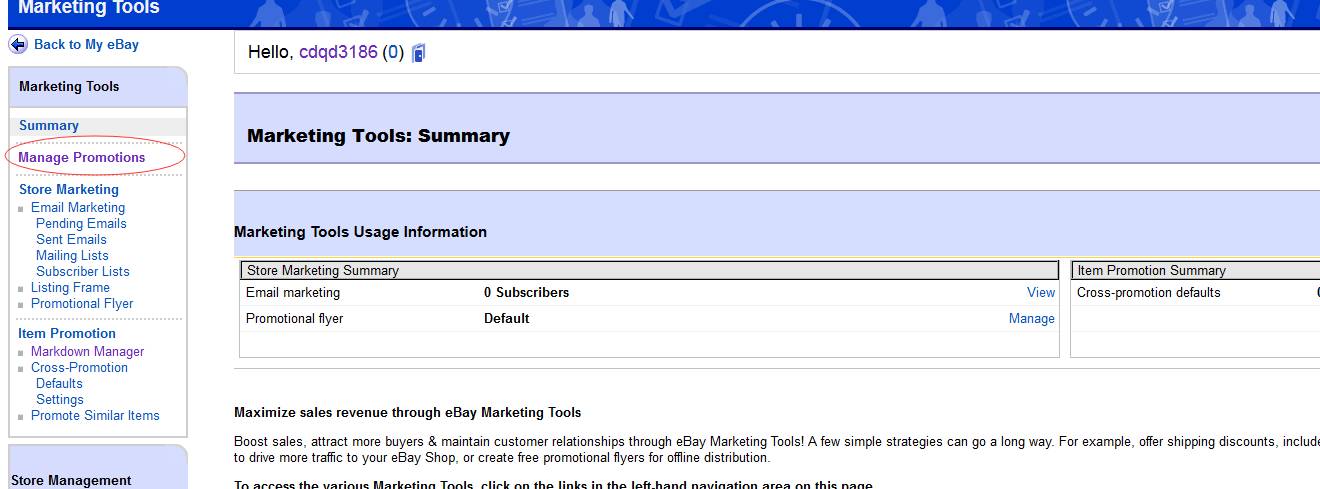
Task: Click View in the Email marketing row
Action: coord(1041,292)
